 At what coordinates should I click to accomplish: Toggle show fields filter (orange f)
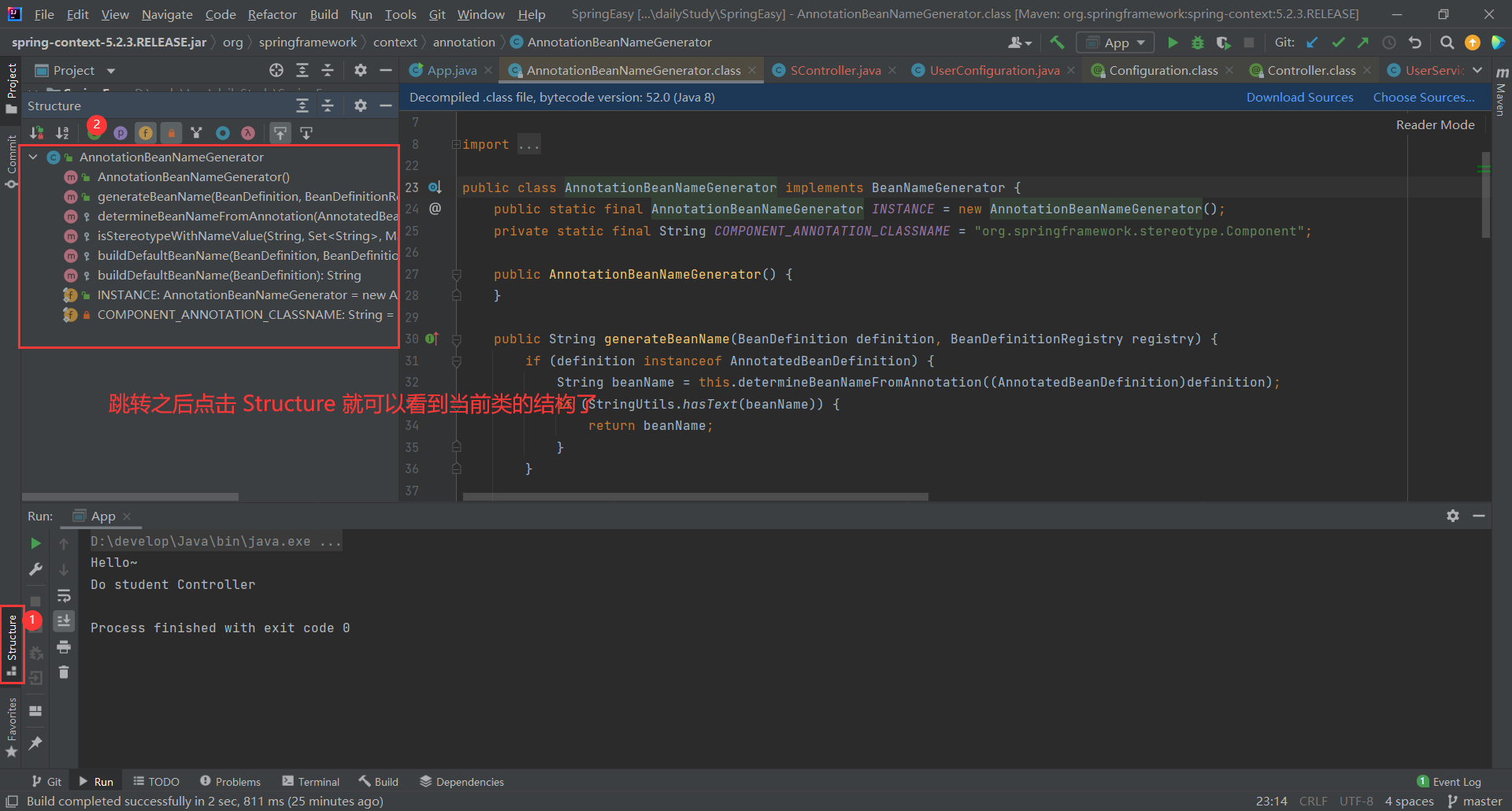click(146, 133)
